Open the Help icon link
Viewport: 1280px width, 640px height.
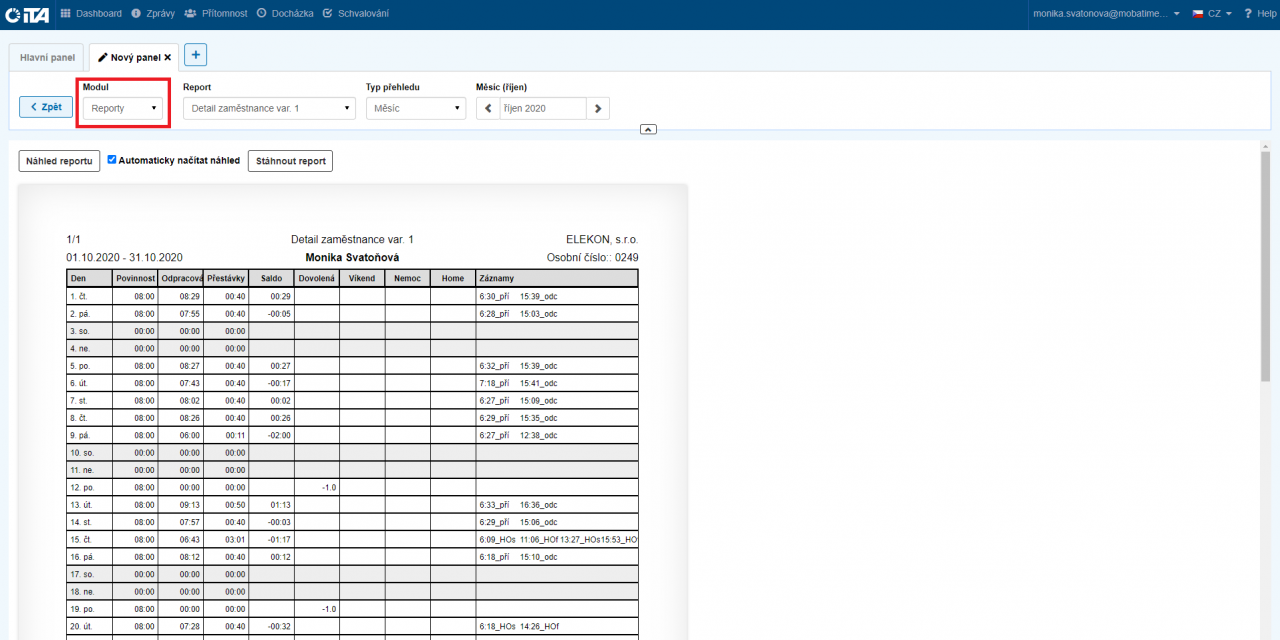pos(1259,14)
